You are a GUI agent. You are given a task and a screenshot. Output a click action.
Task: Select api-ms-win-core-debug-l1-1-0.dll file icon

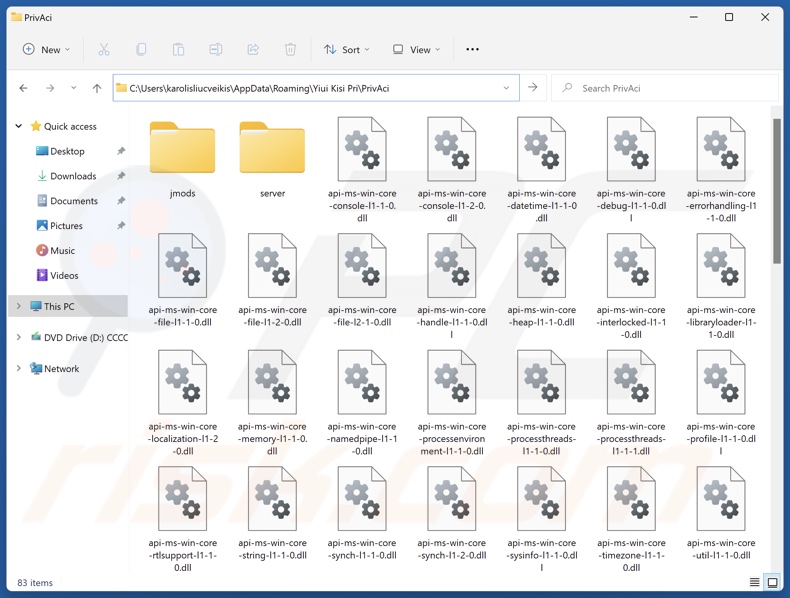(x=631, y=149)
